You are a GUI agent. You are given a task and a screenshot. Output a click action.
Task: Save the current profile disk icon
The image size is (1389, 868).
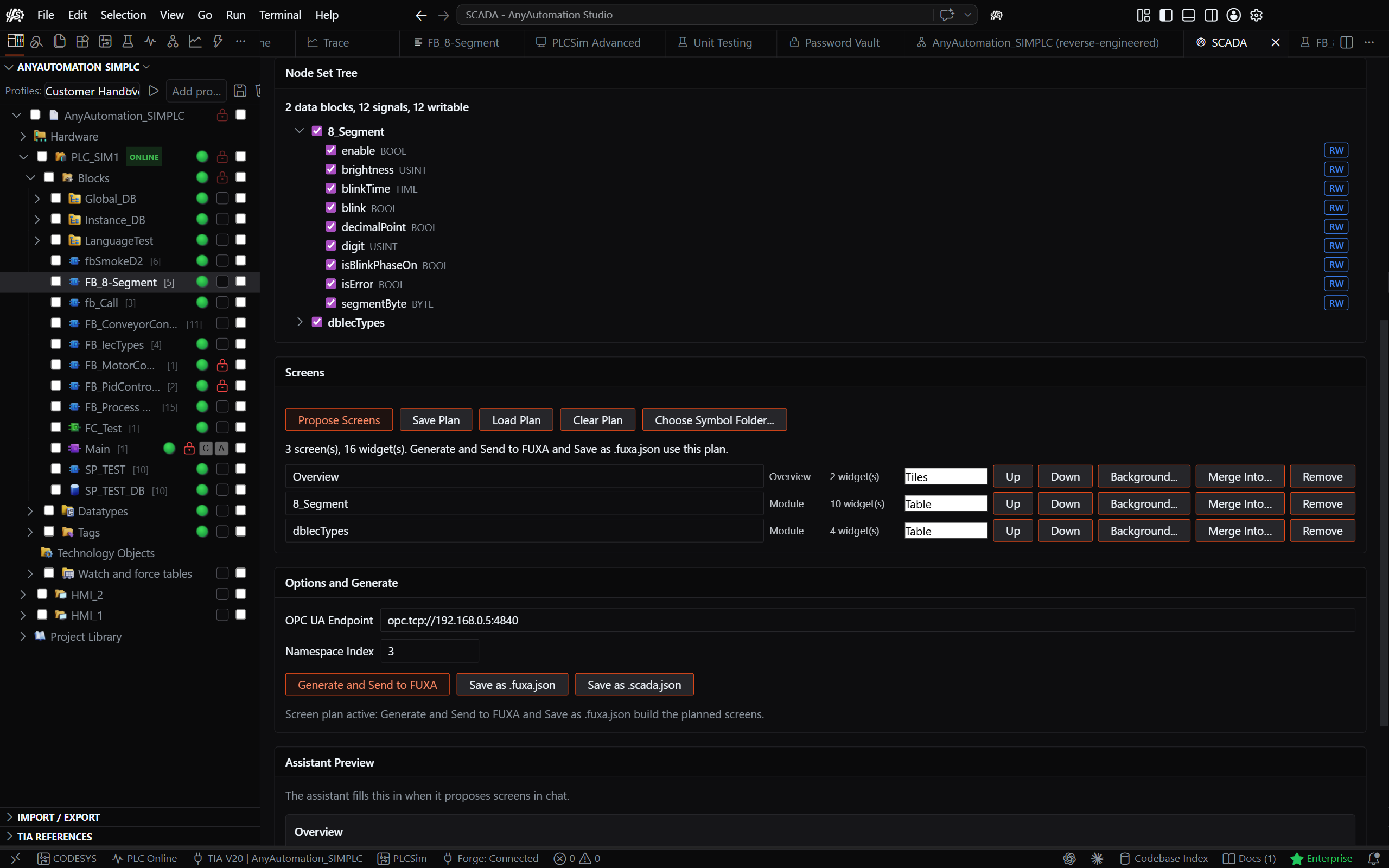[x=240, y=91]
